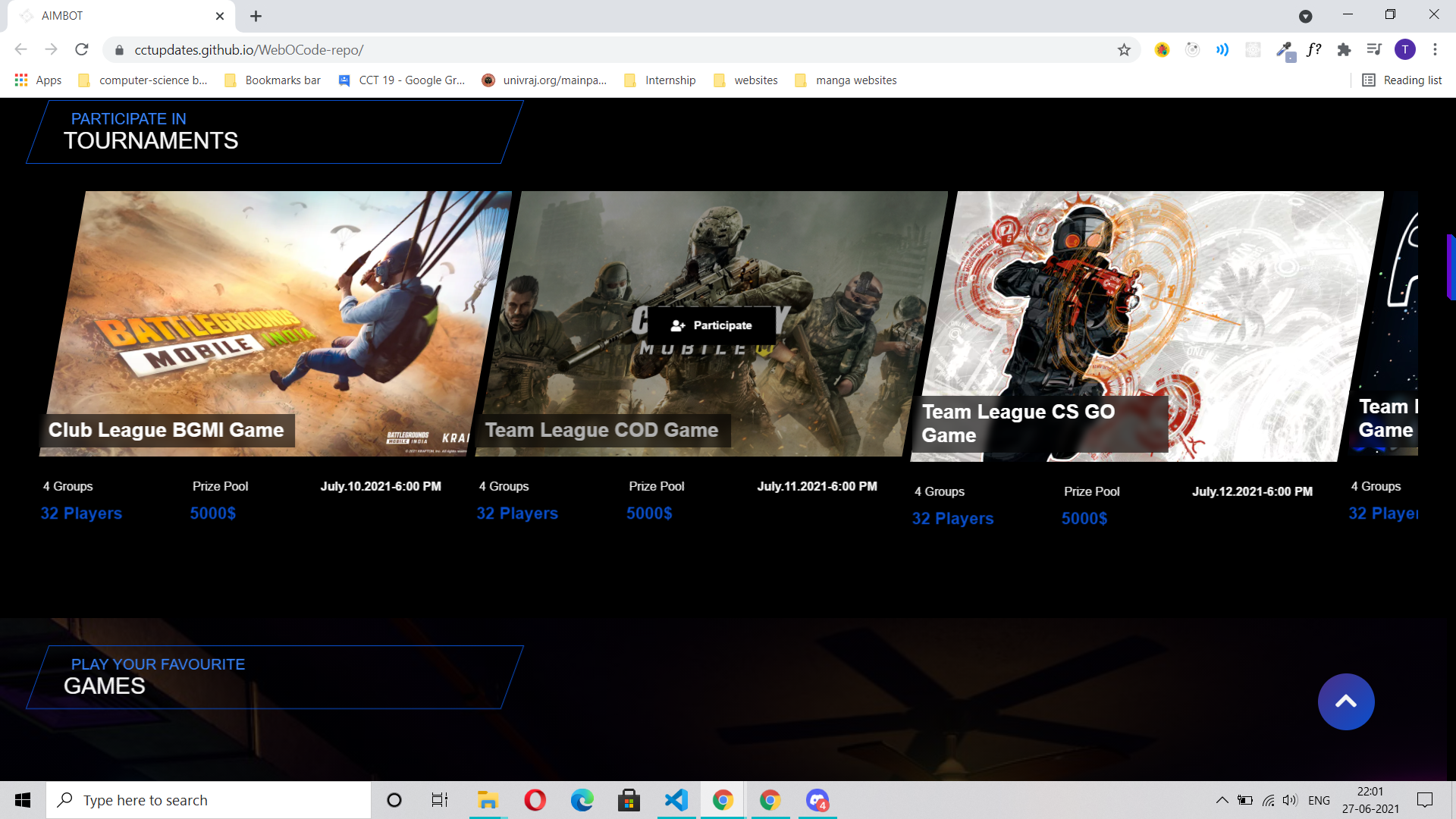Click the browser forward arrow
Viewport: 1456px width, 819px height.
coord(51,50)
